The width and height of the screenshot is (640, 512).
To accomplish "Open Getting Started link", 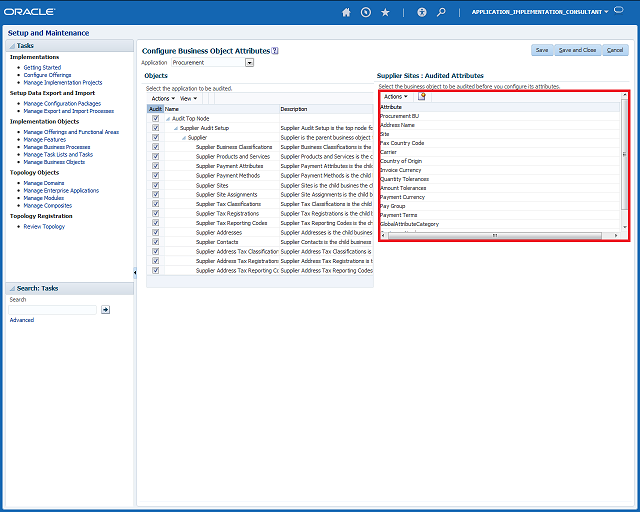I will click(42, 67).
